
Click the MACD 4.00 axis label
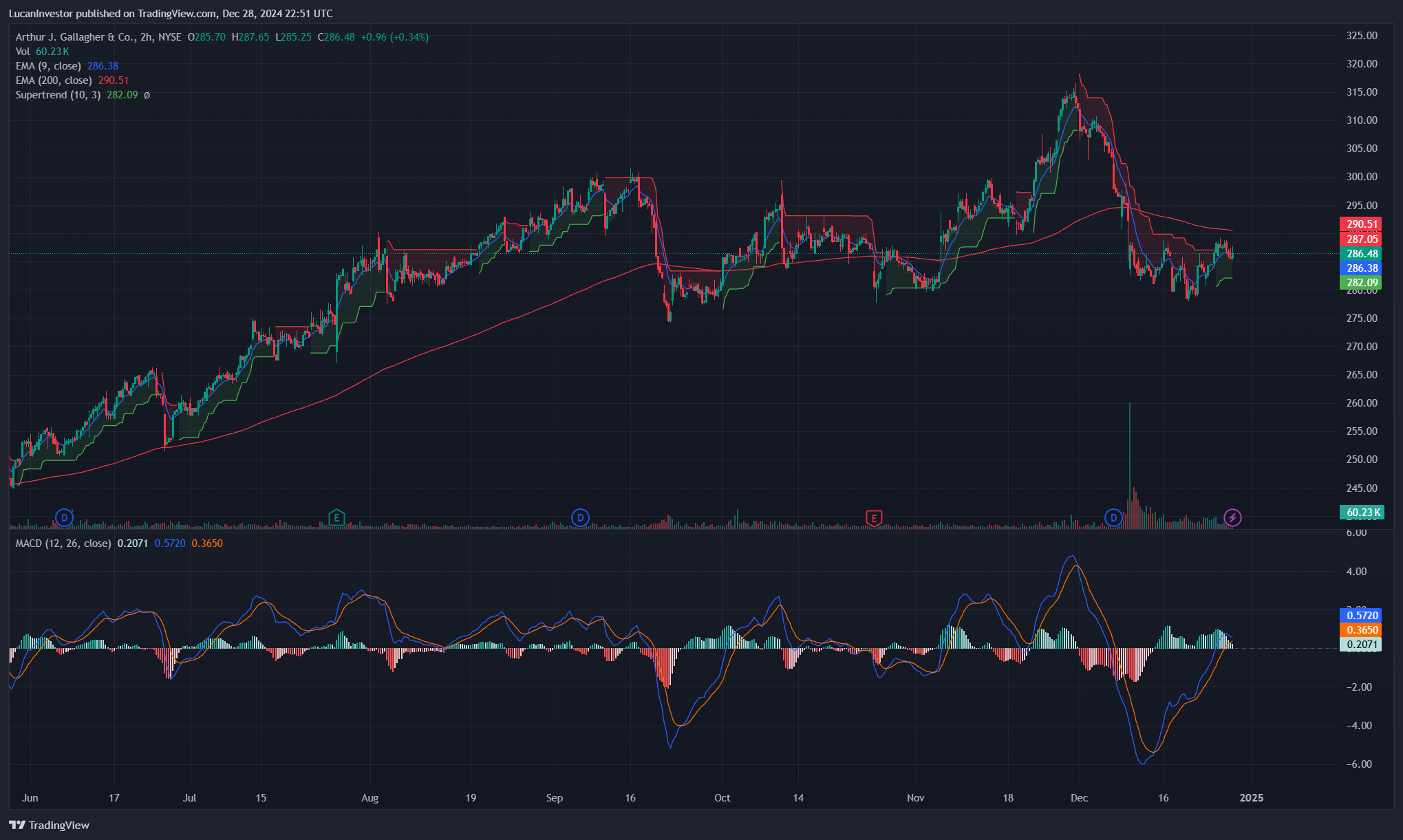pyautogui.click(x=1357, y=572)
